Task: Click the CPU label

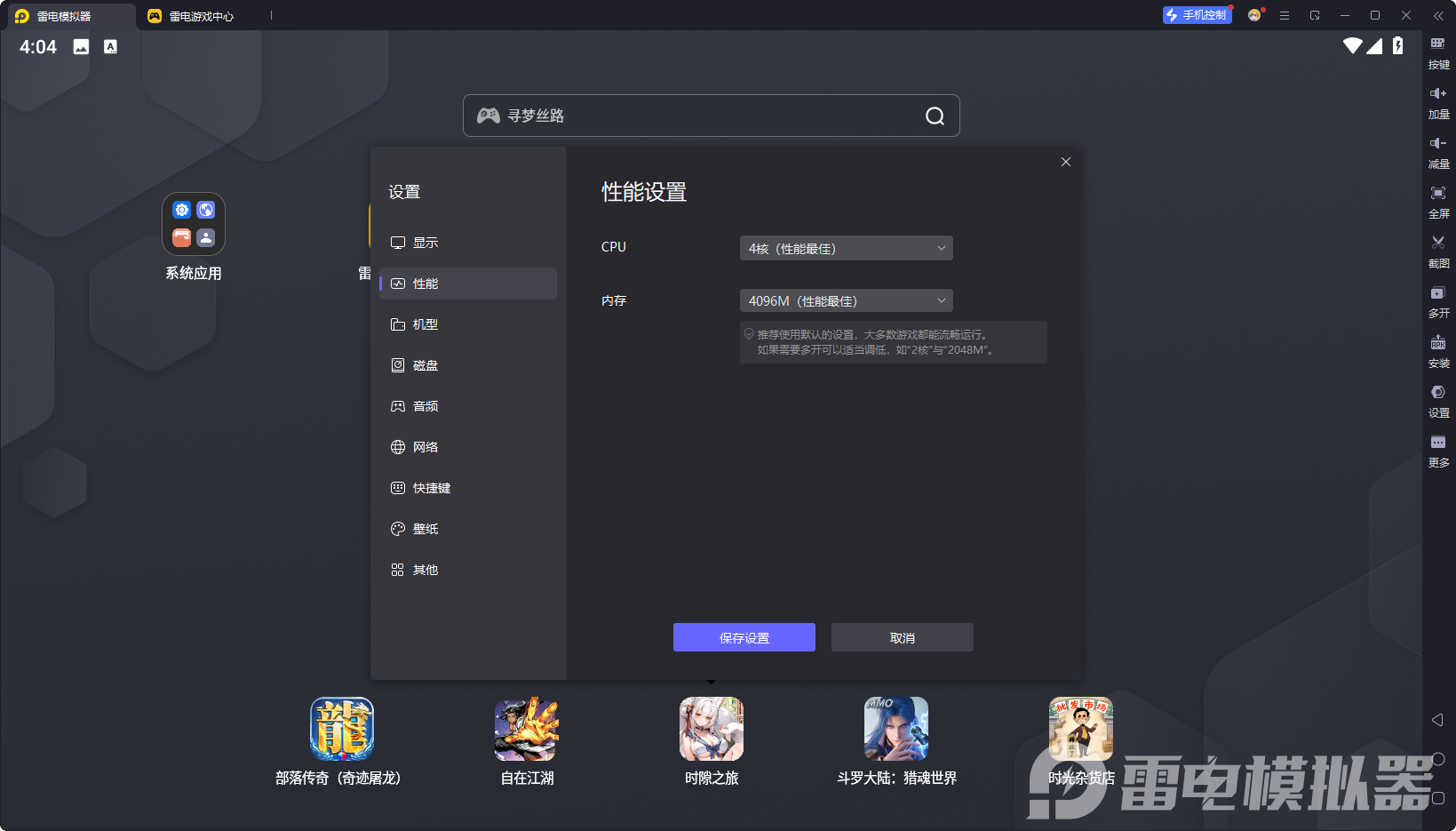Action: tap(614, 247)
